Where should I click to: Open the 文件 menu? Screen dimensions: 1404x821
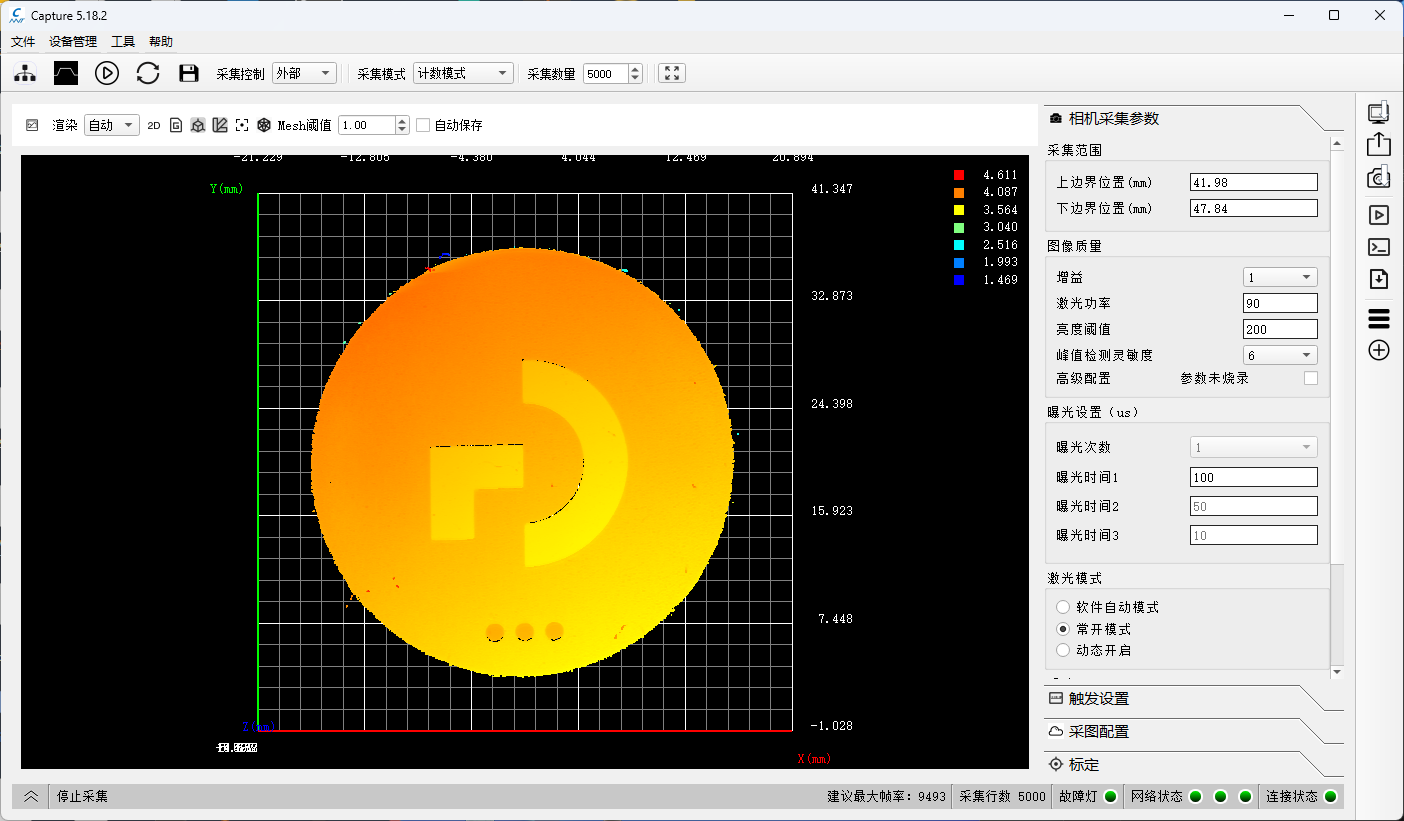[23, 41]
